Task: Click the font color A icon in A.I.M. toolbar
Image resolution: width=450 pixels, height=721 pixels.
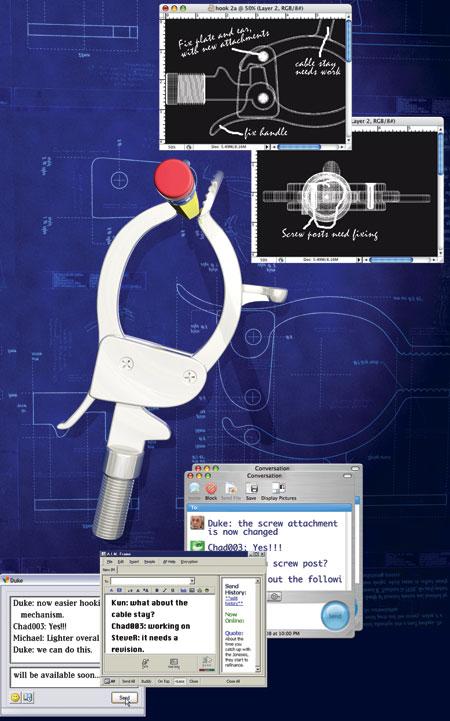Action: [111, 590]
